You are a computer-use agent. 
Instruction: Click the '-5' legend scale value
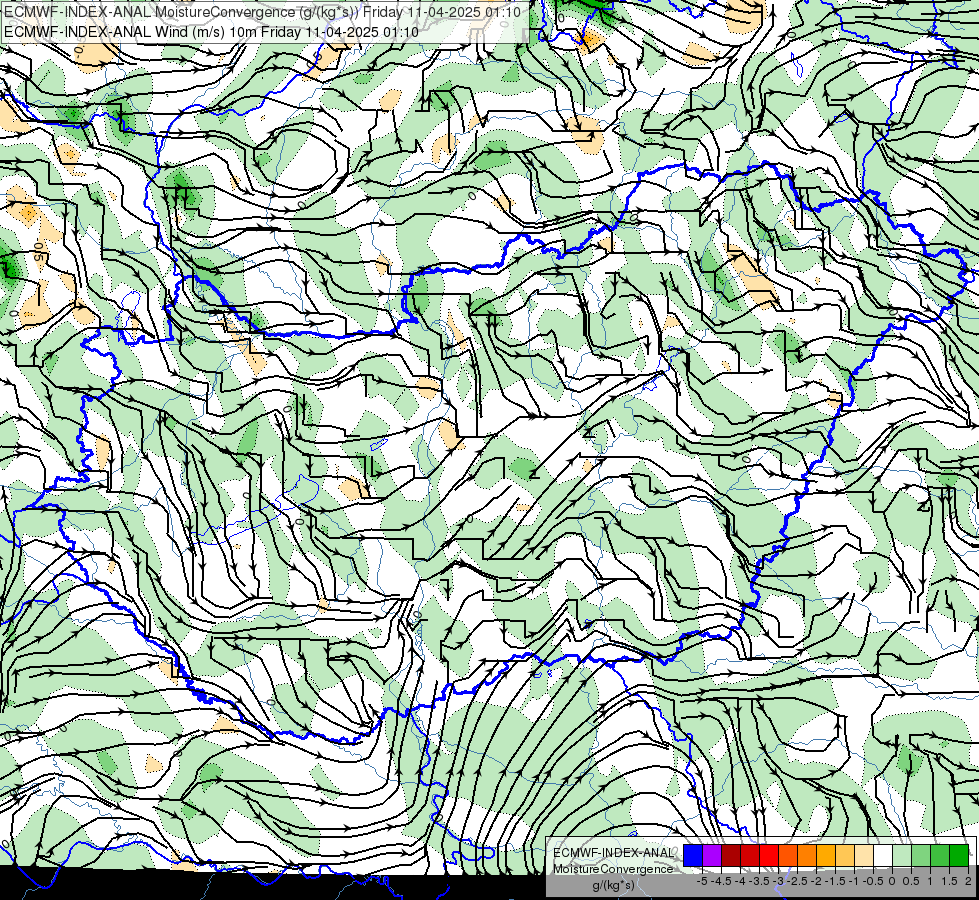click(702, 881)
